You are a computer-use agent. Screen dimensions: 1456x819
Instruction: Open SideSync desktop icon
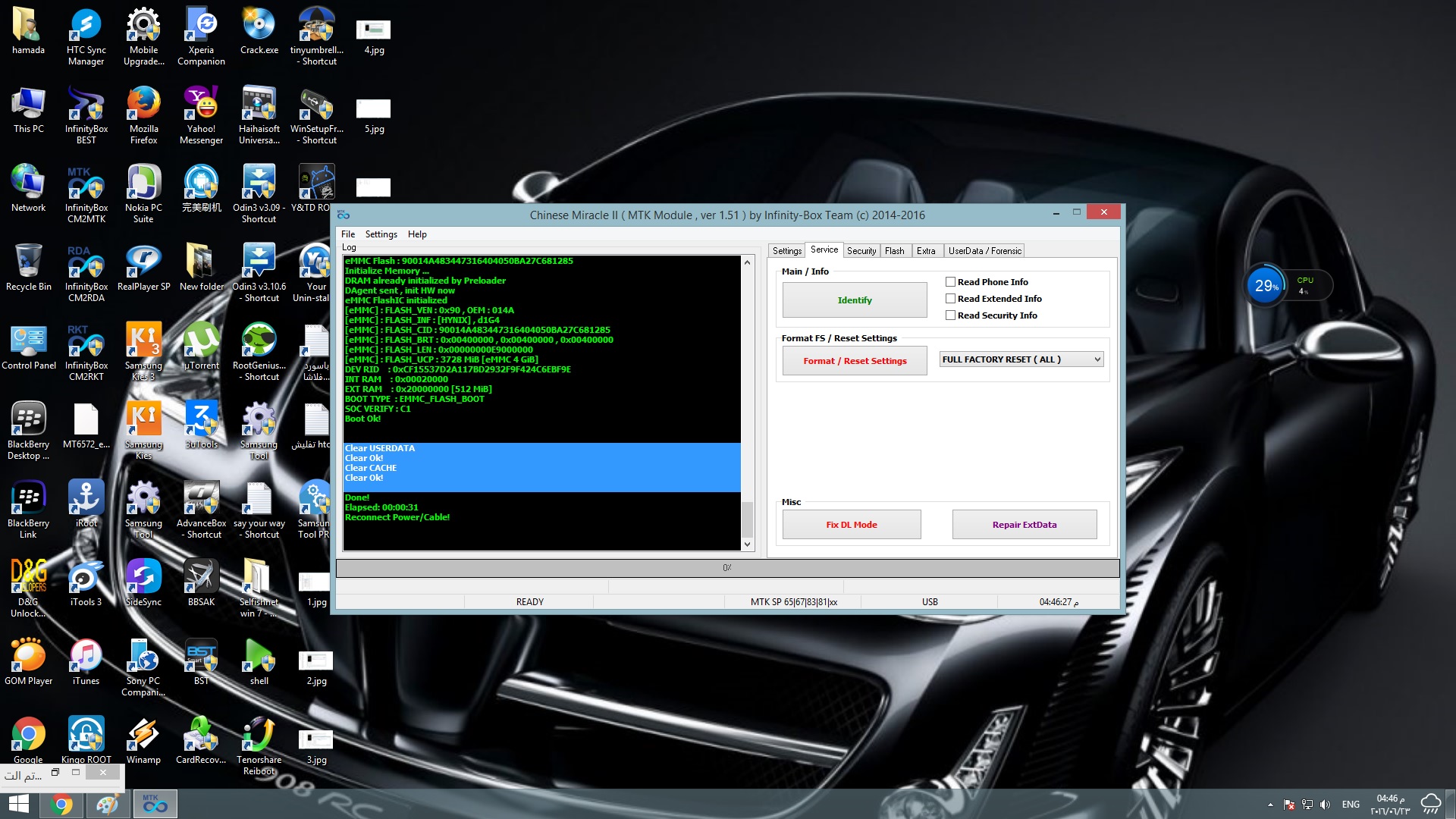point(143,584)
